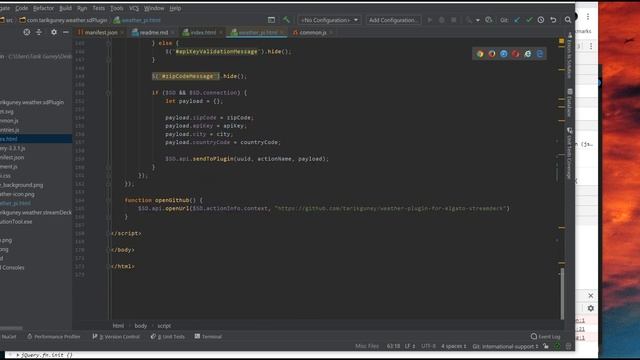Open Chrome browser preview icon in editor

[x=480, y=54]
